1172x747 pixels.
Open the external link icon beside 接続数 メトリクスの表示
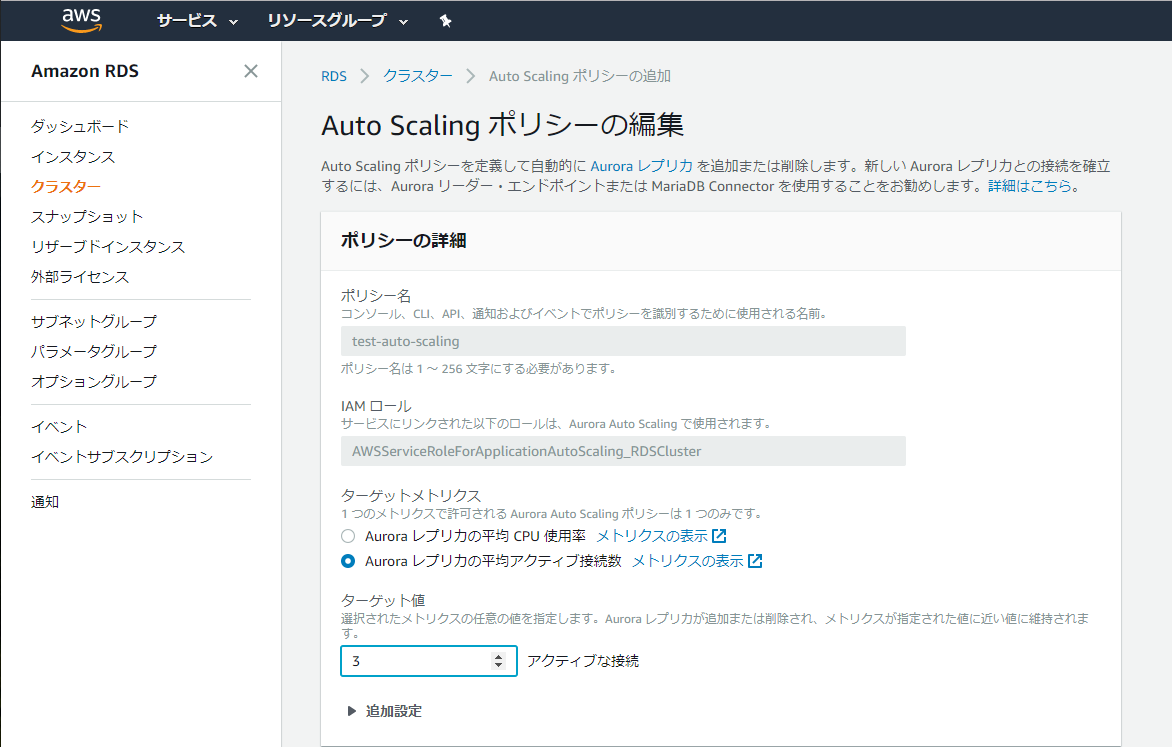754,561
